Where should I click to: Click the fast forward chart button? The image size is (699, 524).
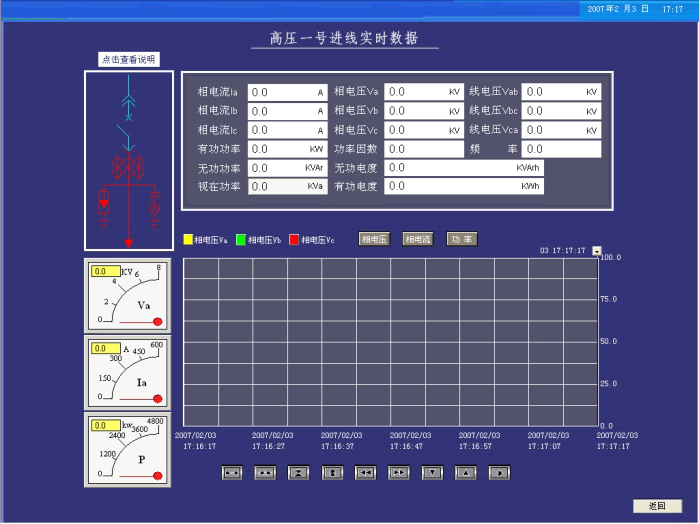coord(398,472)
